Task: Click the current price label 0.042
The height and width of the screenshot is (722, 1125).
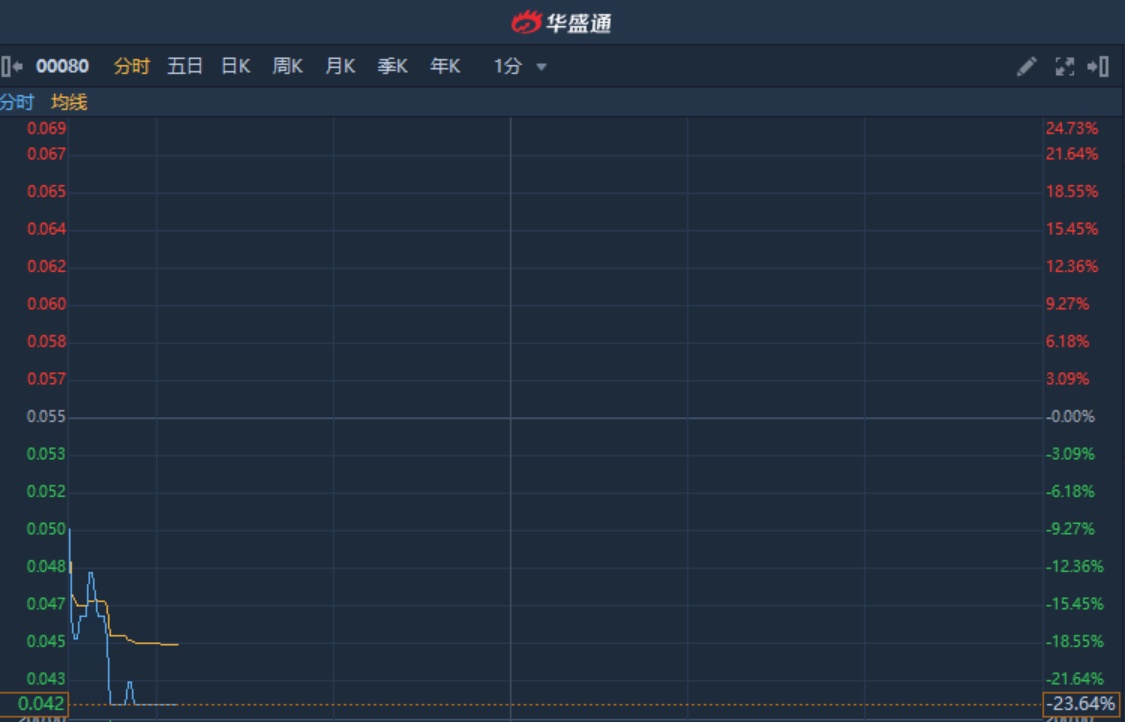Action: point(34,704)
